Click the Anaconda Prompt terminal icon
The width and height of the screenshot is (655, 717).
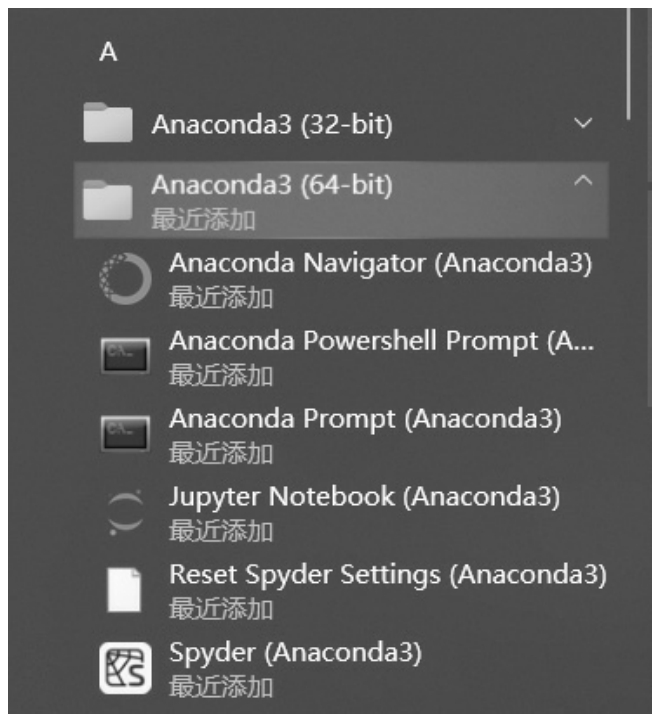click(125, 433)
